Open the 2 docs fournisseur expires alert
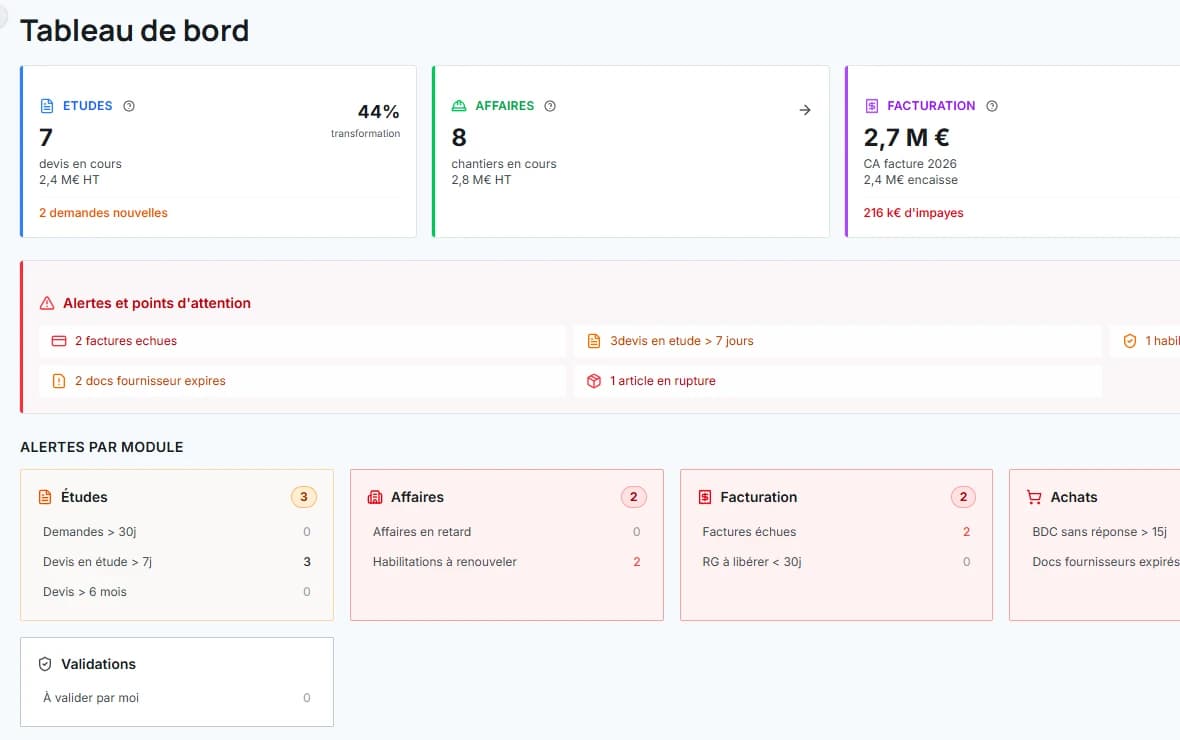 pos(302,381)
